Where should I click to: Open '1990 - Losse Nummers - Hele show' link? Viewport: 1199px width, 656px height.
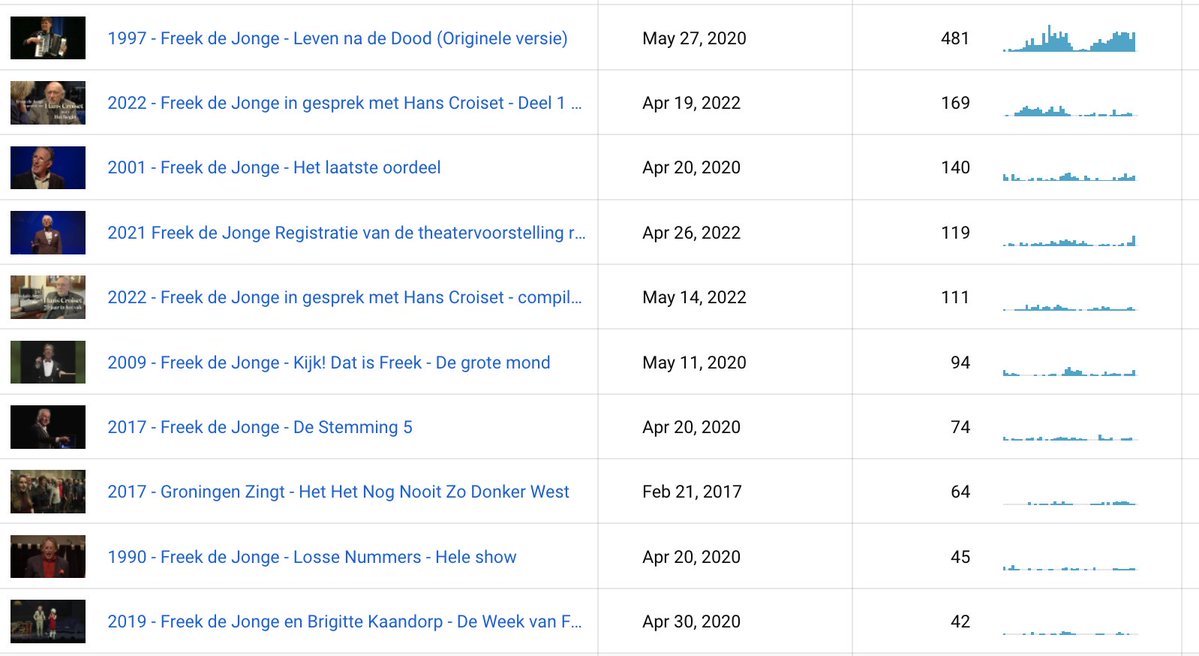point(312,557)
